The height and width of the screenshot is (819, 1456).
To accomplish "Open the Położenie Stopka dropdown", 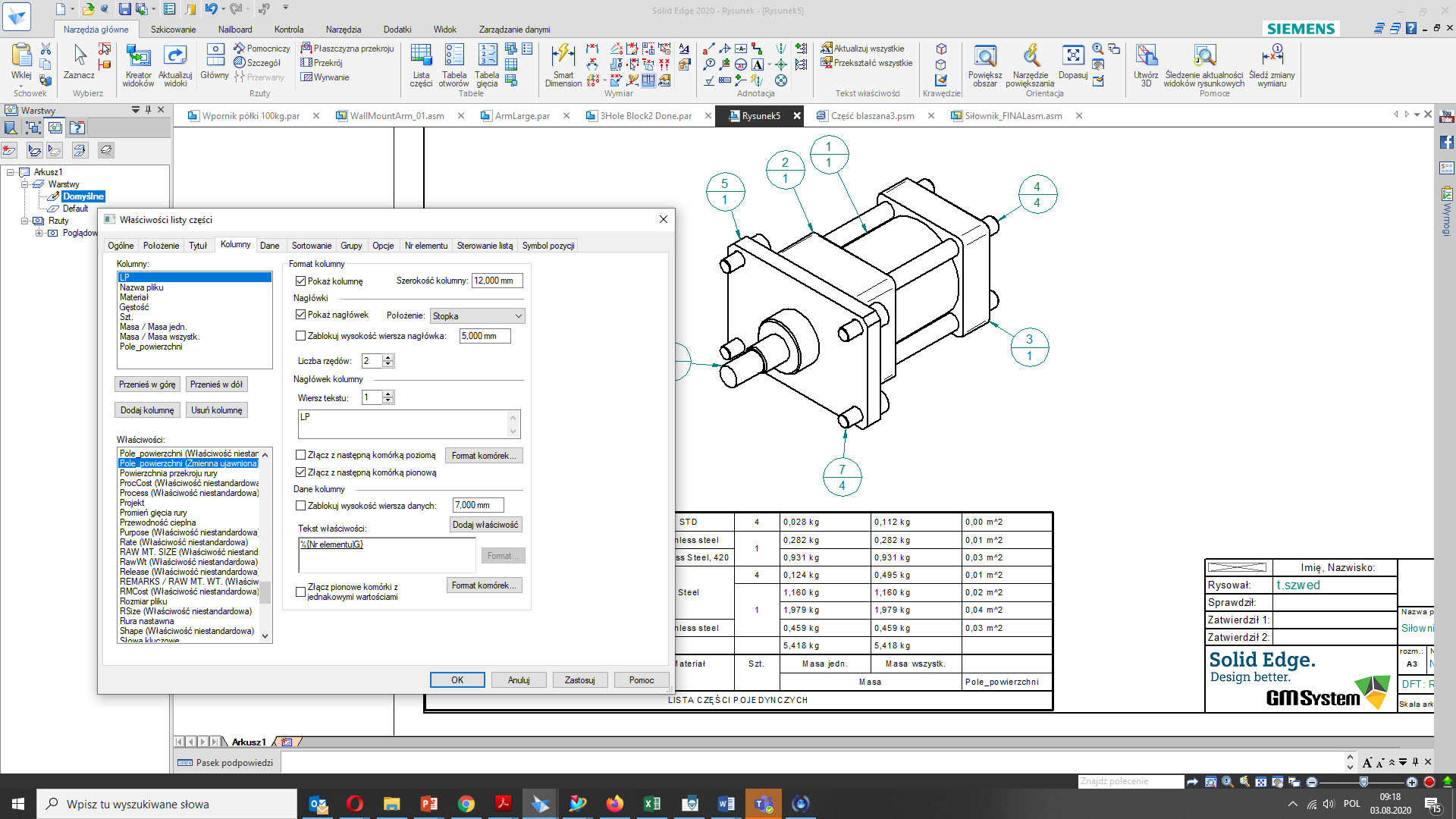I will [477, 316].
